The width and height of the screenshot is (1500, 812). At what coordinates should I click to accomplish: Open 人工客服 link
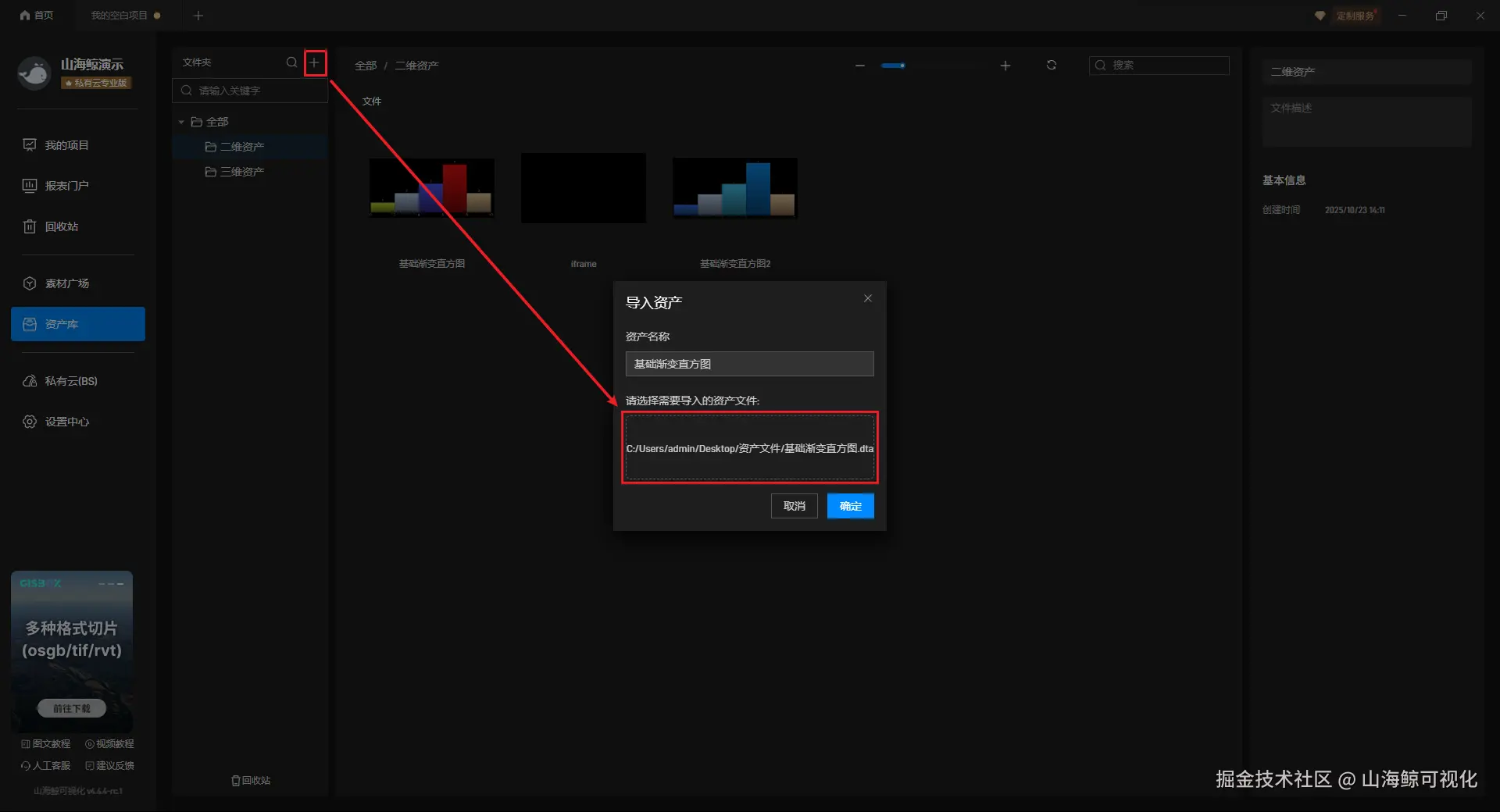(46, 766)
